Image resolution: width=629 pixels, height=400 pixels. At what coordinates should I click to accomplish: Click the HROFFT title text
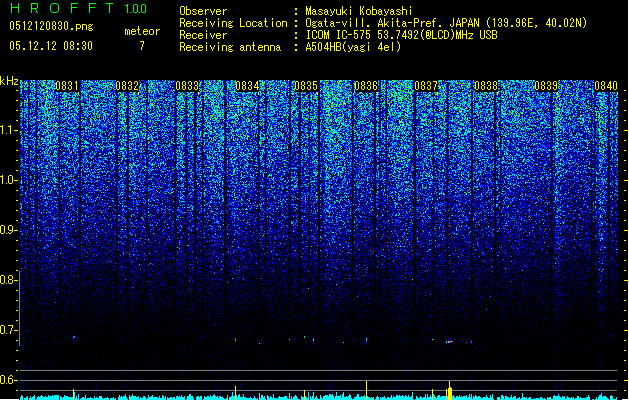tap(62, 8)
